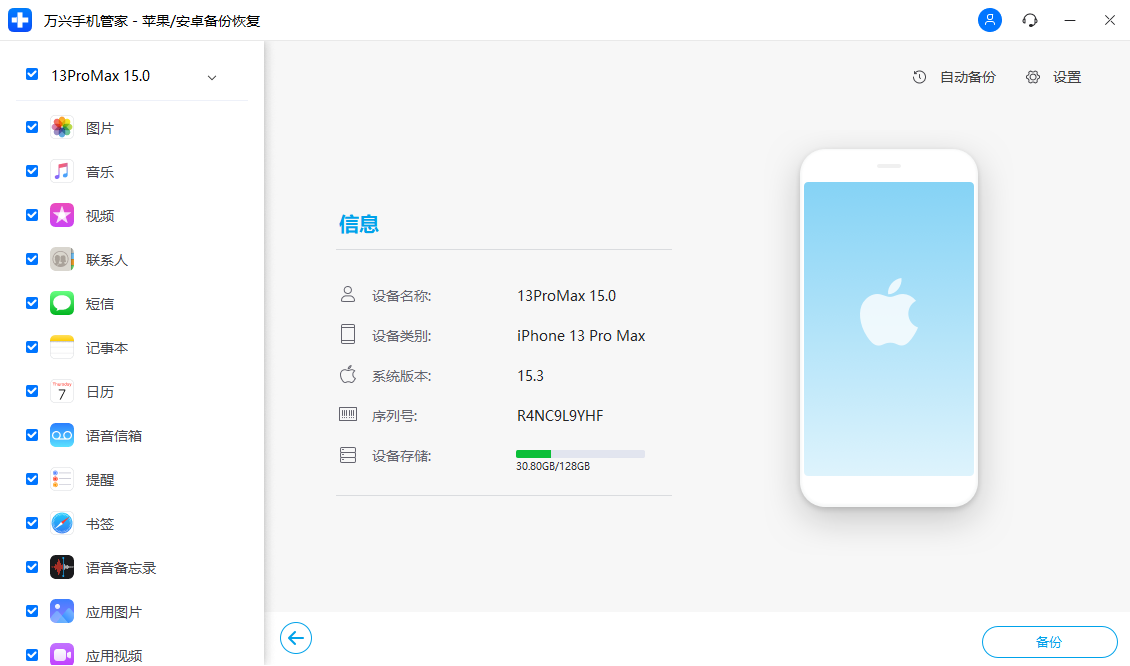Viewport: 1130px width, 666px height.
Task: Uncheck the 记事本 checkbox
Action: (32, 347)
